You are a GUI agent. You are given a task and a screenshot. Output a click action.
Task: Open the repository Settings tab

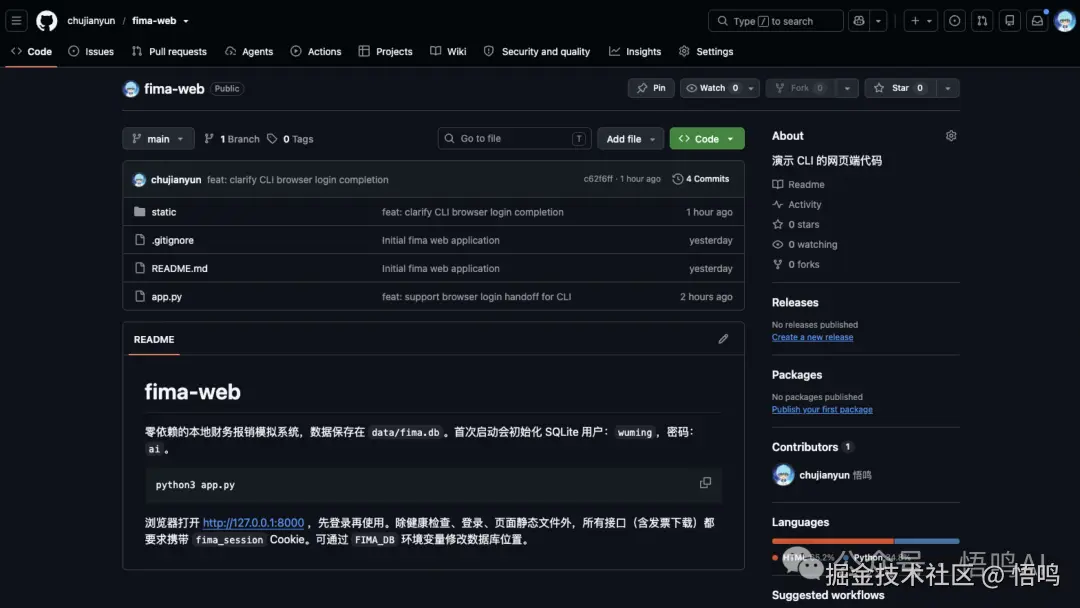pos(706,52)
